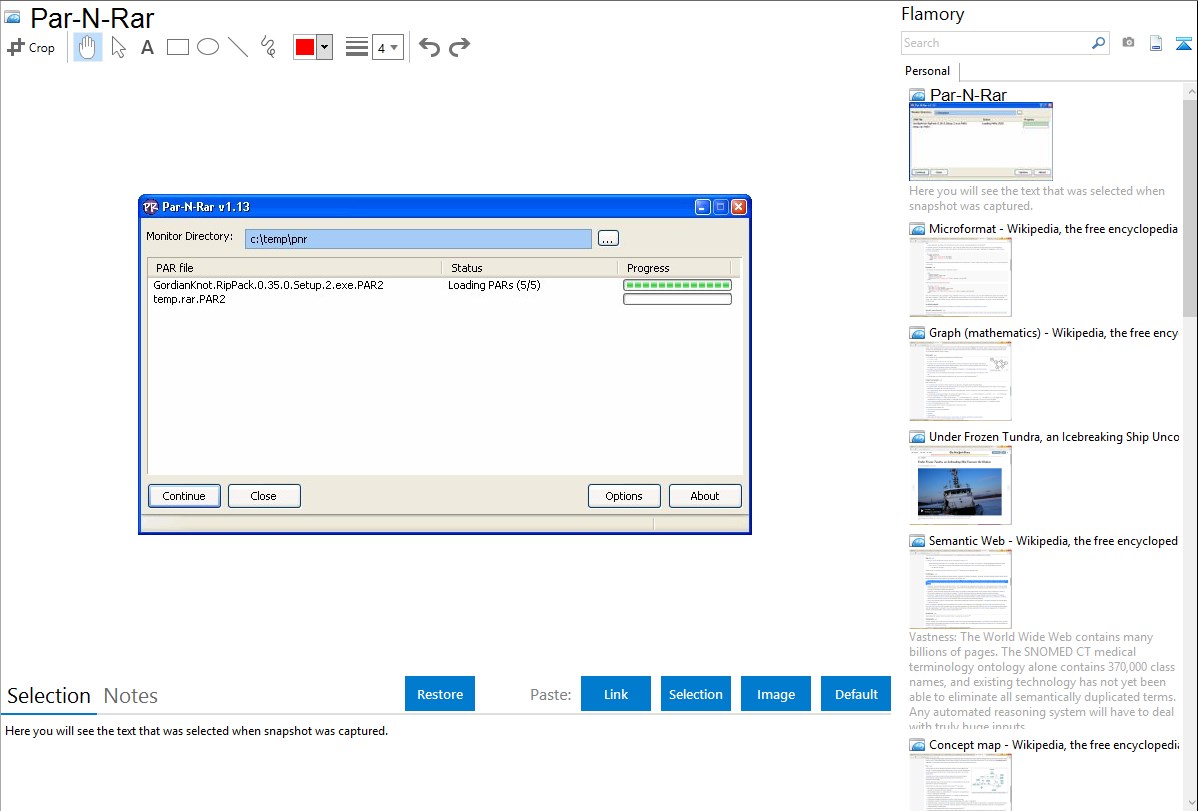Click the PAR file column header
The height and width of the screenshot is (811, 1198).
pyautogui.click(x=294, y=268)
